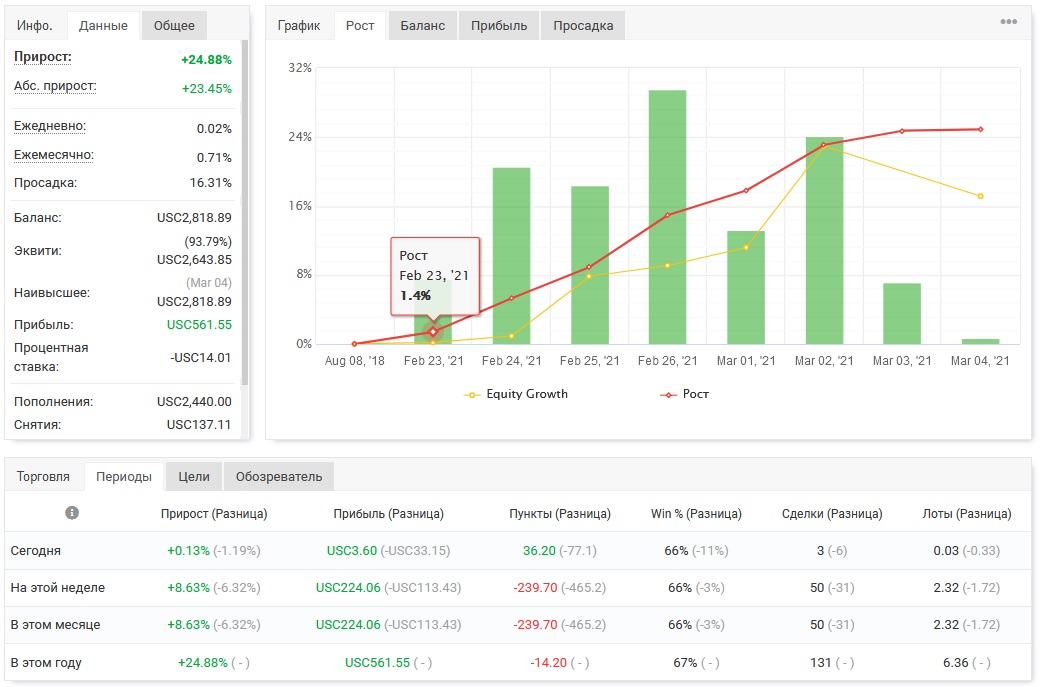Click the Прибыль (Разница) column header

389,514
